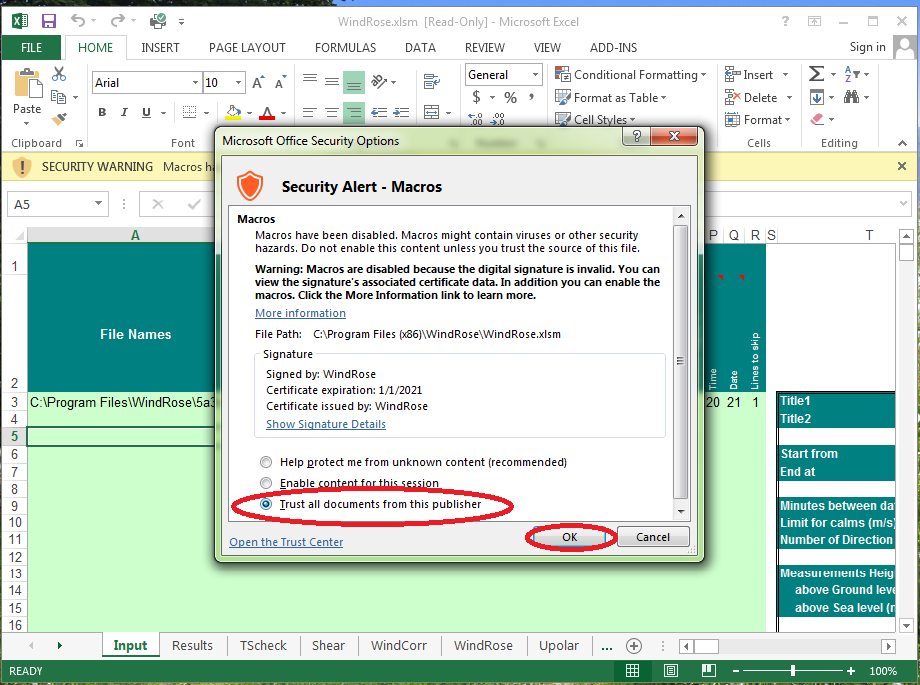This screenshot has width=920, height=685.
Task: Select Trust all documents from this publisher
Action: click(266, 504)
